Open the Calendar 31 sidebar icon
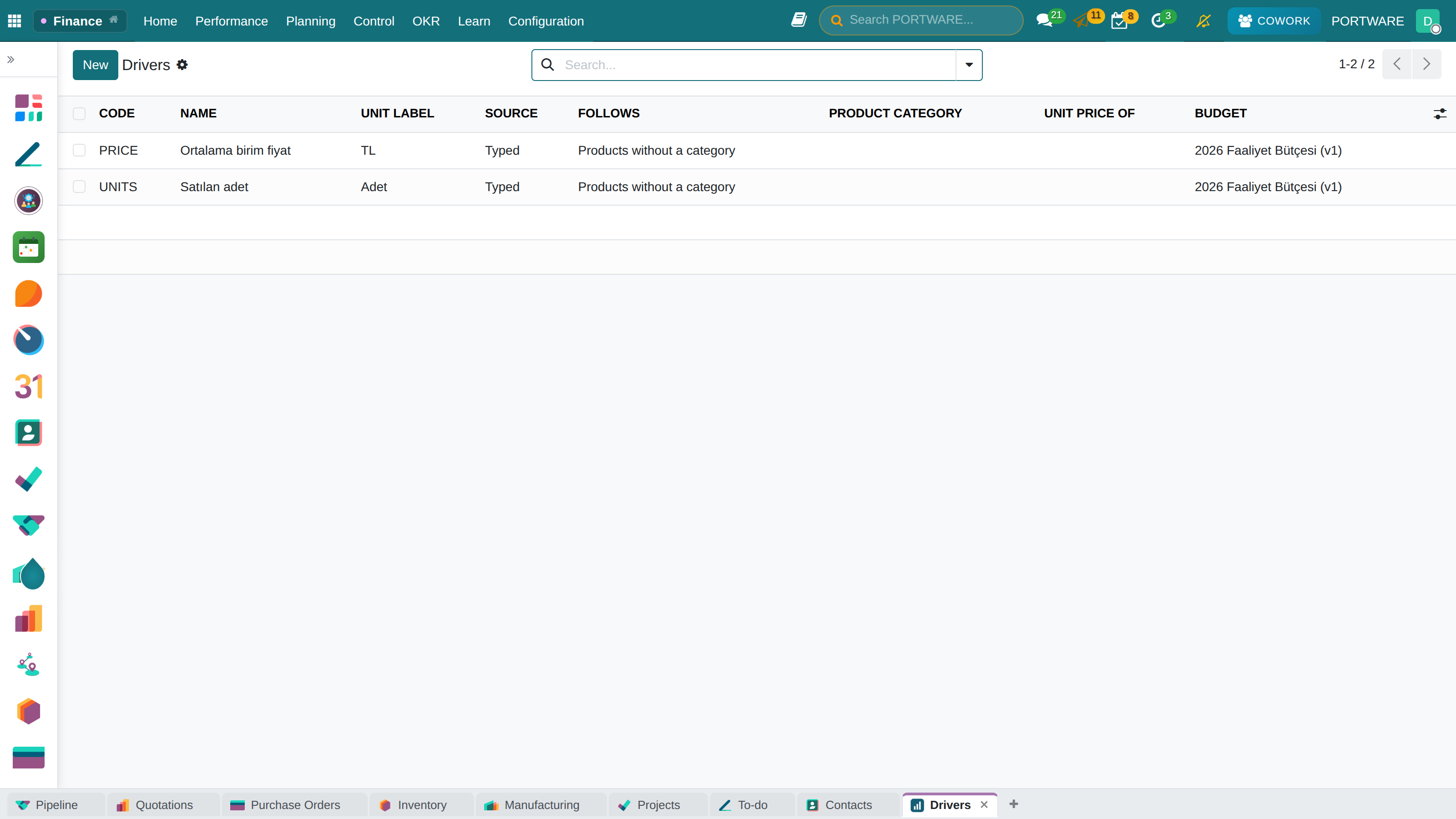The image size is (1456, 819). 28,387
